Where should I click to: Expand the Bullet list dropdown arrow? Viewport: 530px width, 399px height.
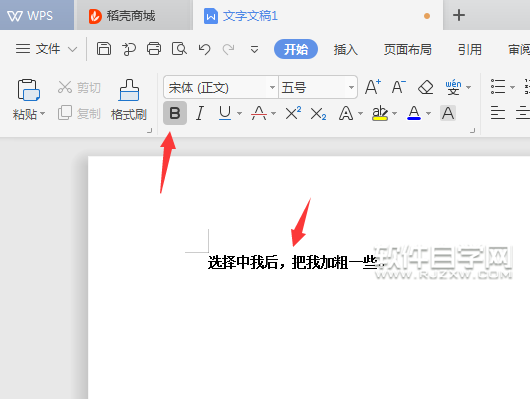pos(512,88)
